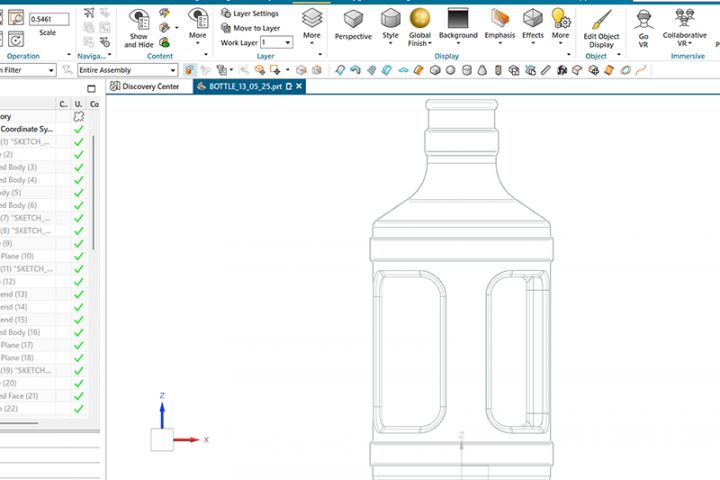This screenshot has height=480, width=720.
Task: Click Edit Object Display brush
Action: [601, 28]
